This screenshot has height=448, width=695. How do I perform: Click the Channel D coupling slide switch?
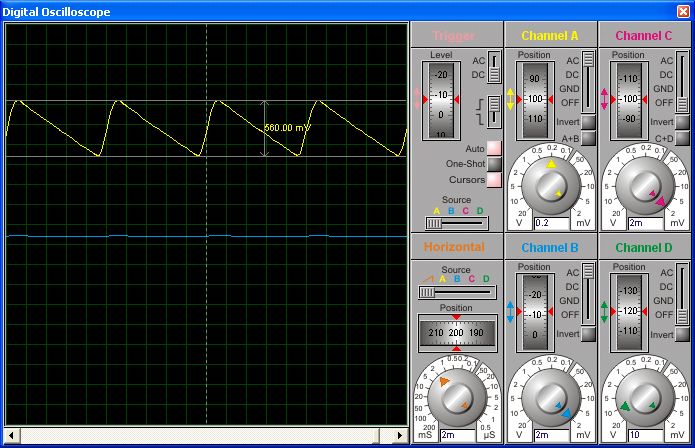pyautogui.click(x=683, y=293)
